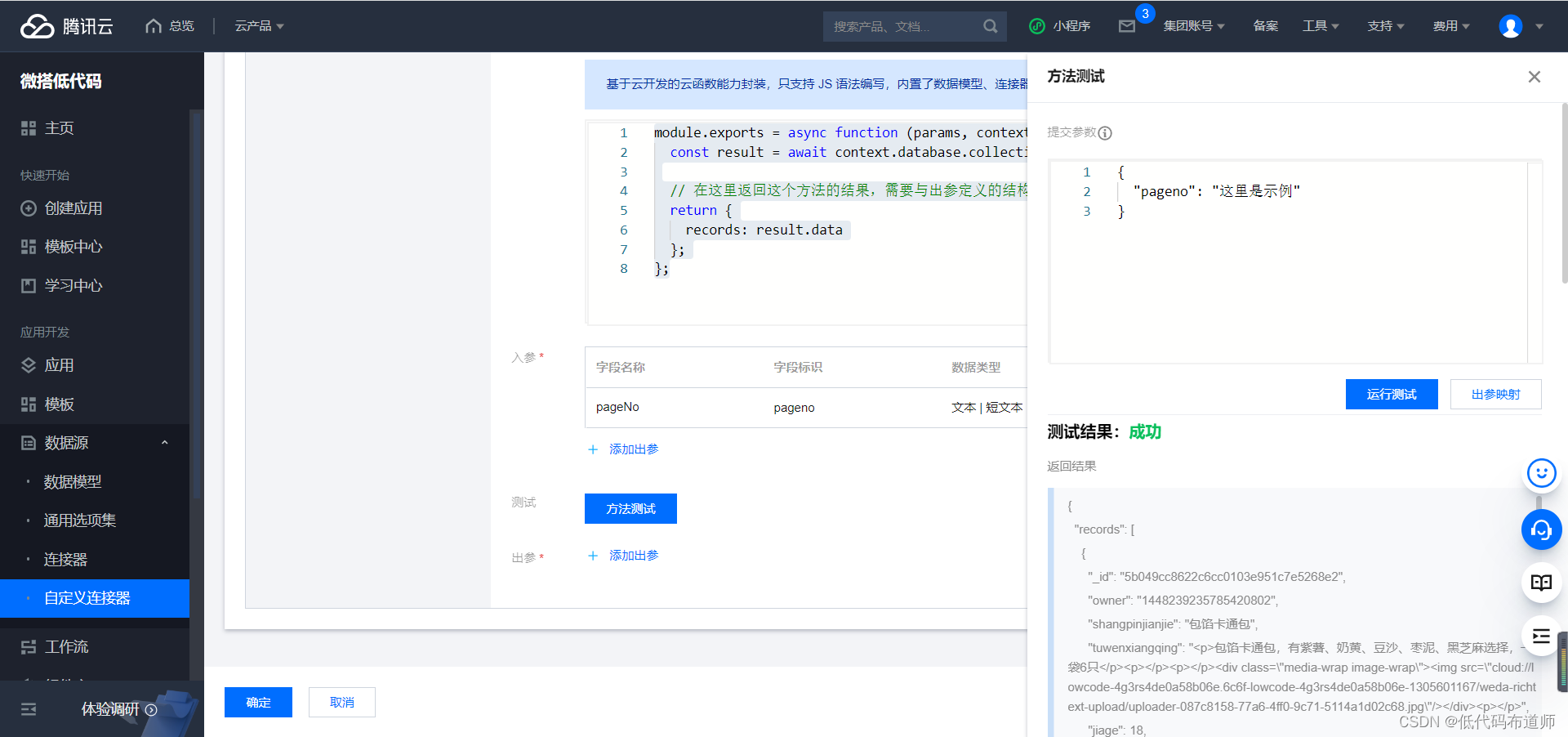Viewport: 1568px width, 737px height.
Task: Click the 返回结果 label
Action: click(1071, 467)
